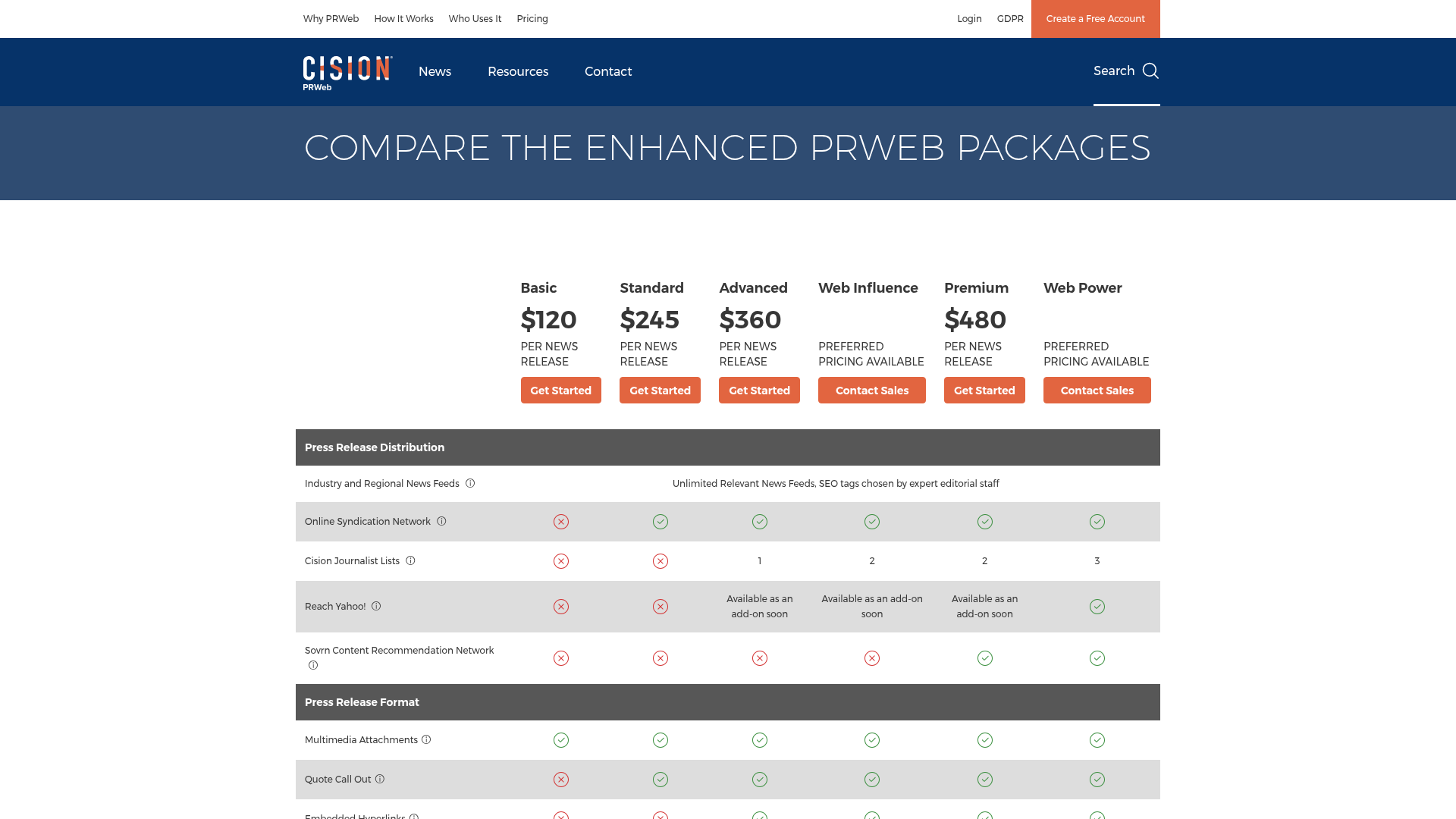Viewport: 1456px width, 819px height.
Task: Open the News navigation item
Action: [x=435, y=71]
